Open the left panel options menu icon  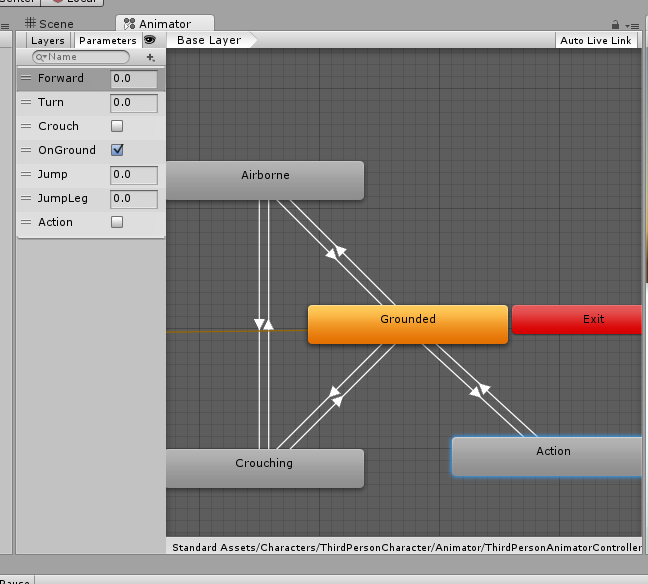click(x=5, y=26)
